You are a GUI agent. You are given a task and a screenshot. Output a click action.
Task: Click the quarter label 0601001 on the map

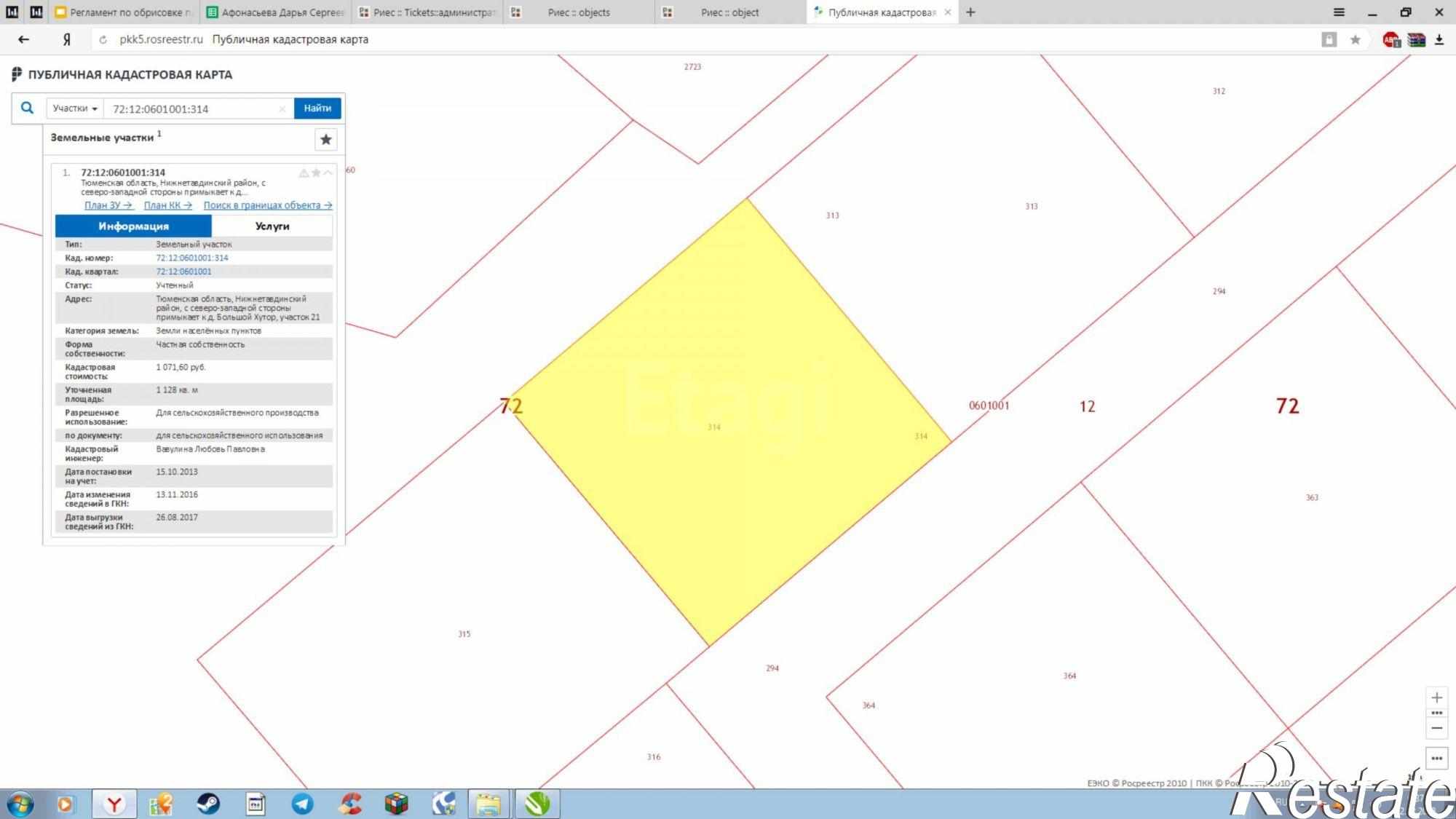point(989,405)
